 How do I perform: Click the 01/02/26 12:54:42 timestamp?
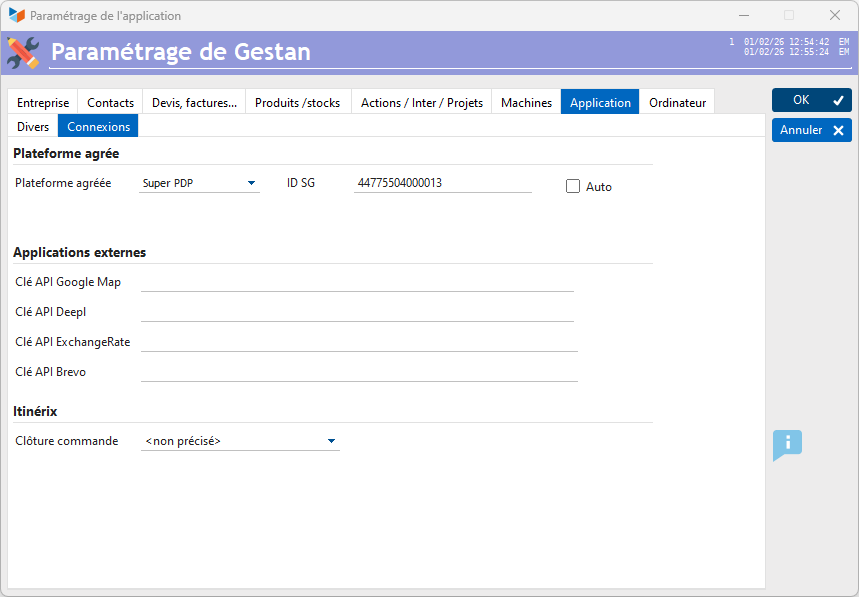pyautogui.click(x=786, y=42)
